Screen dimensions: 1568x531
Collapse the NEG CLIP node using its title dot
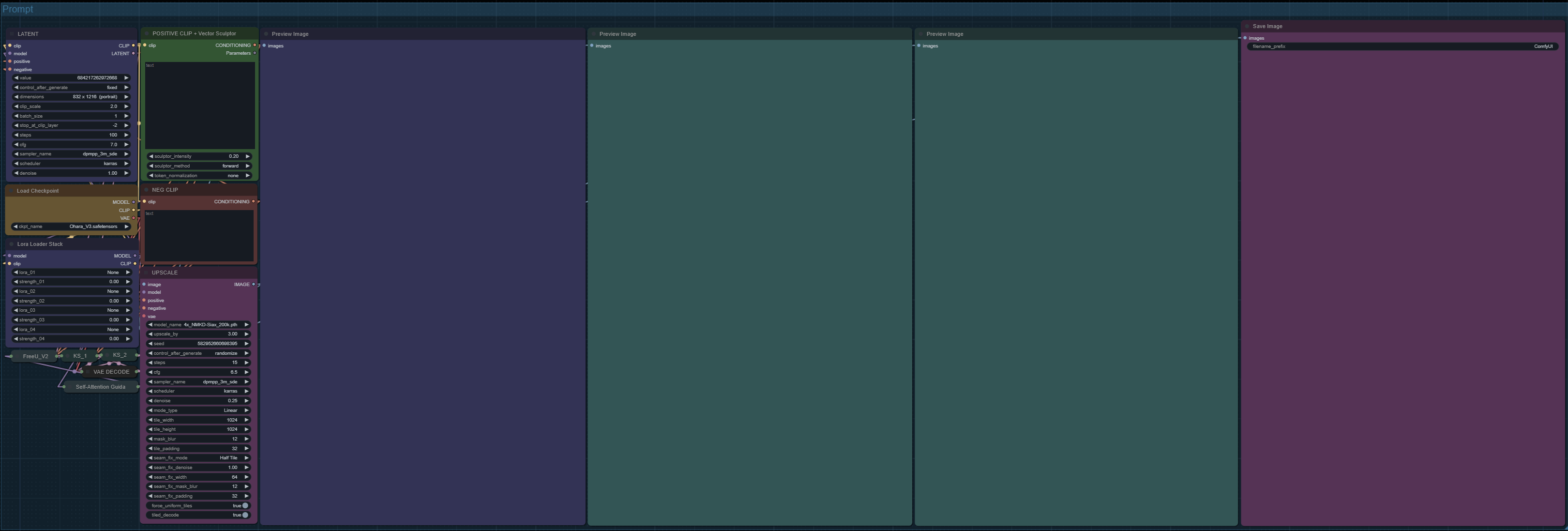[x=146, y=190]
